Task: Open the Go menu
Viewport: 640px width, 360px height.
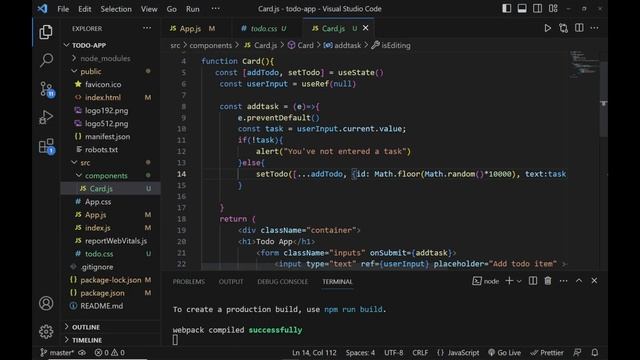Action: tap(171, 9)
